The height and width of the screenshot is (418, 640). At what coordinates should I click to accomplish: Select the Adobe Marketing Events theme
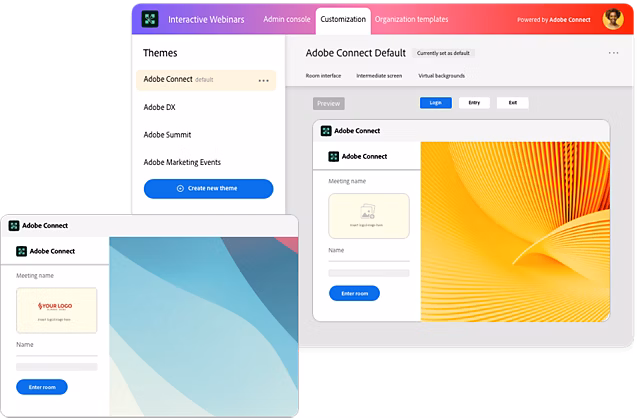pos(182,162)
